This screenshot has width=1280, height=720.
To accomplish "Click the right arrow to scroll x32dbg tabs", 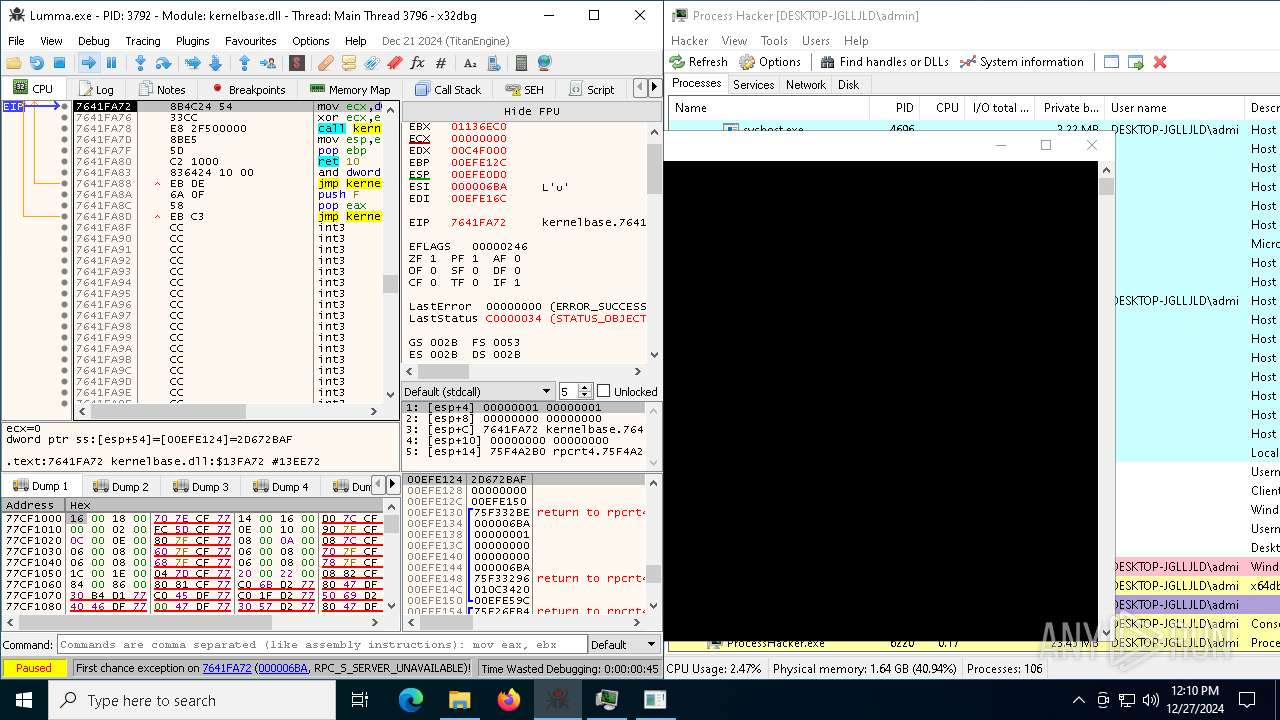I will point(655,88).
